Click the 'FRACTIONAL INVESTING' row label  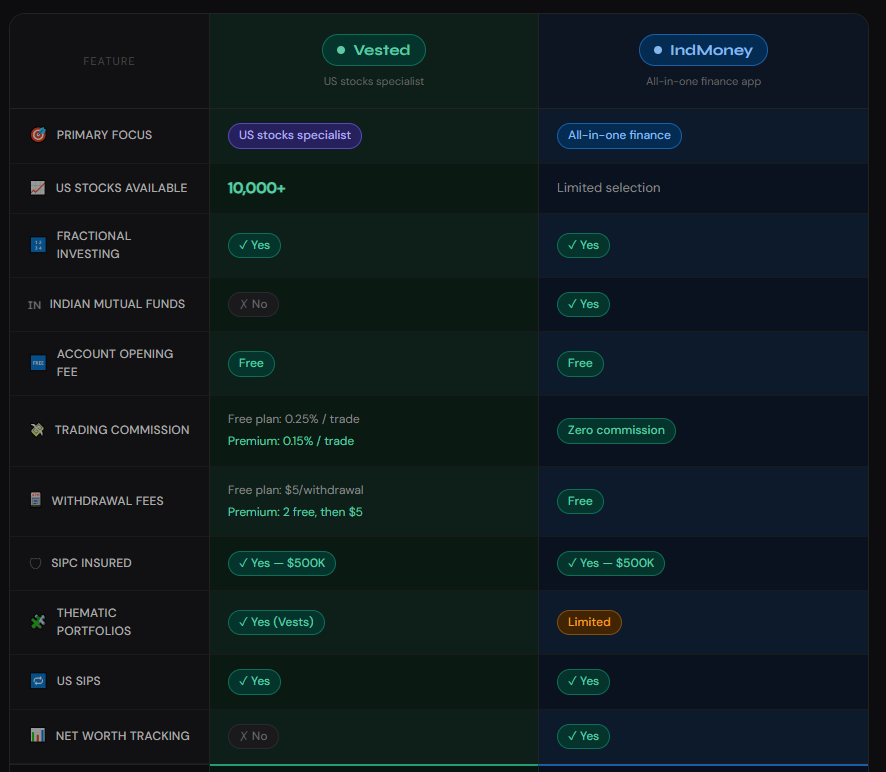click(94, 245)
